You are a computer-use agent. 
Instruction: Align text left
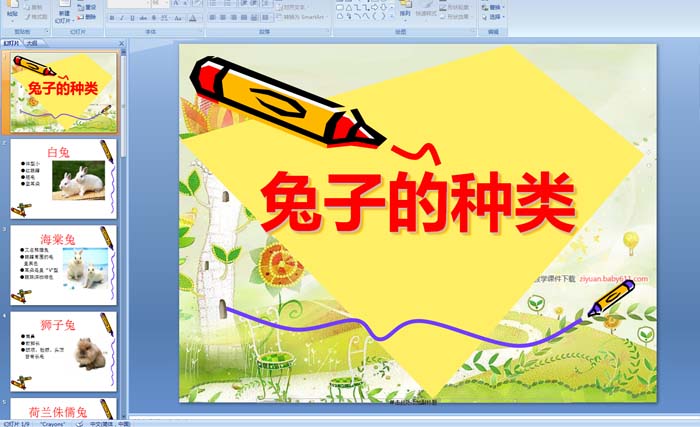212,17
